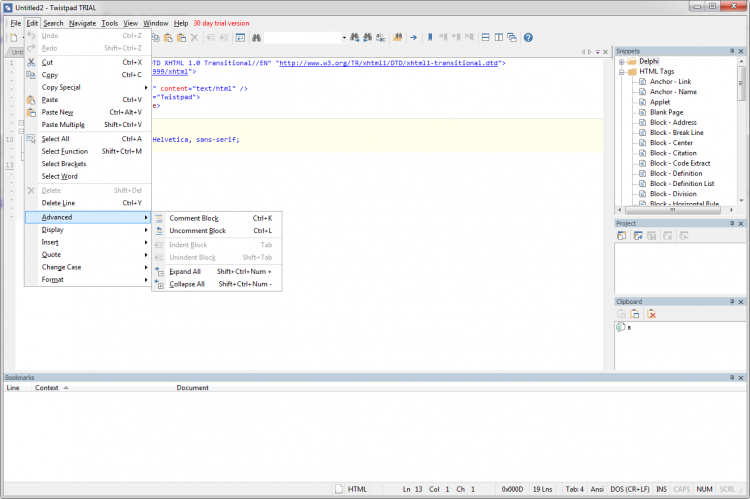Open the search text dropdown in toolbar
Screen dimensions: 750x499
tap(343, 38)
